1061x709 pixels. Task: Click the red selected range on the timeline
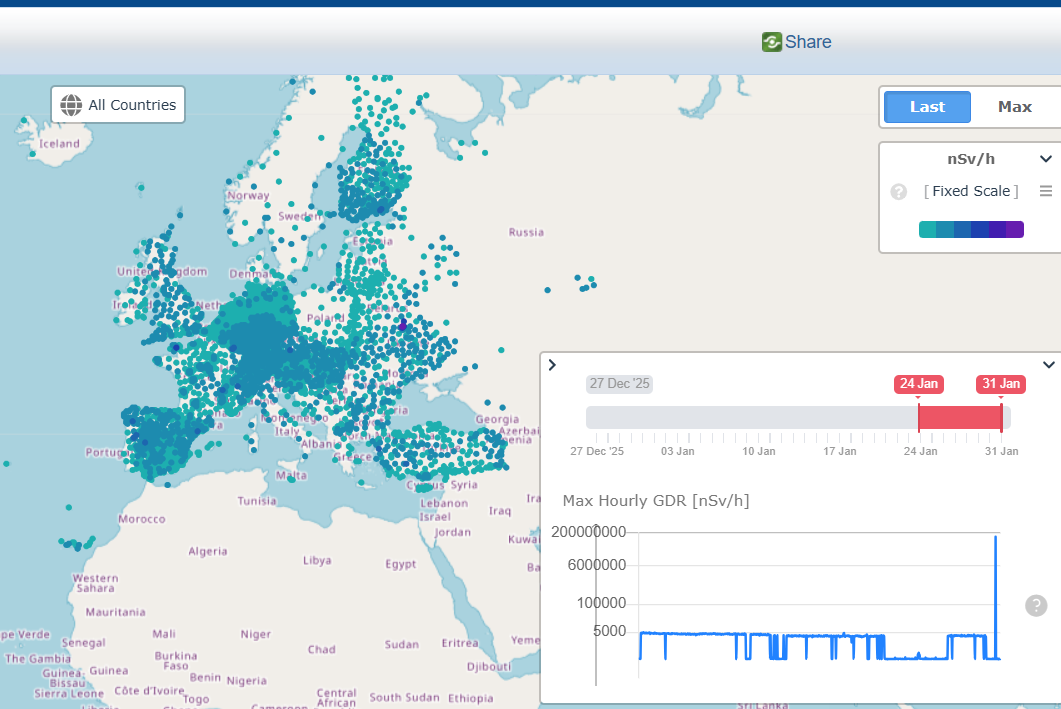(960, 418)
